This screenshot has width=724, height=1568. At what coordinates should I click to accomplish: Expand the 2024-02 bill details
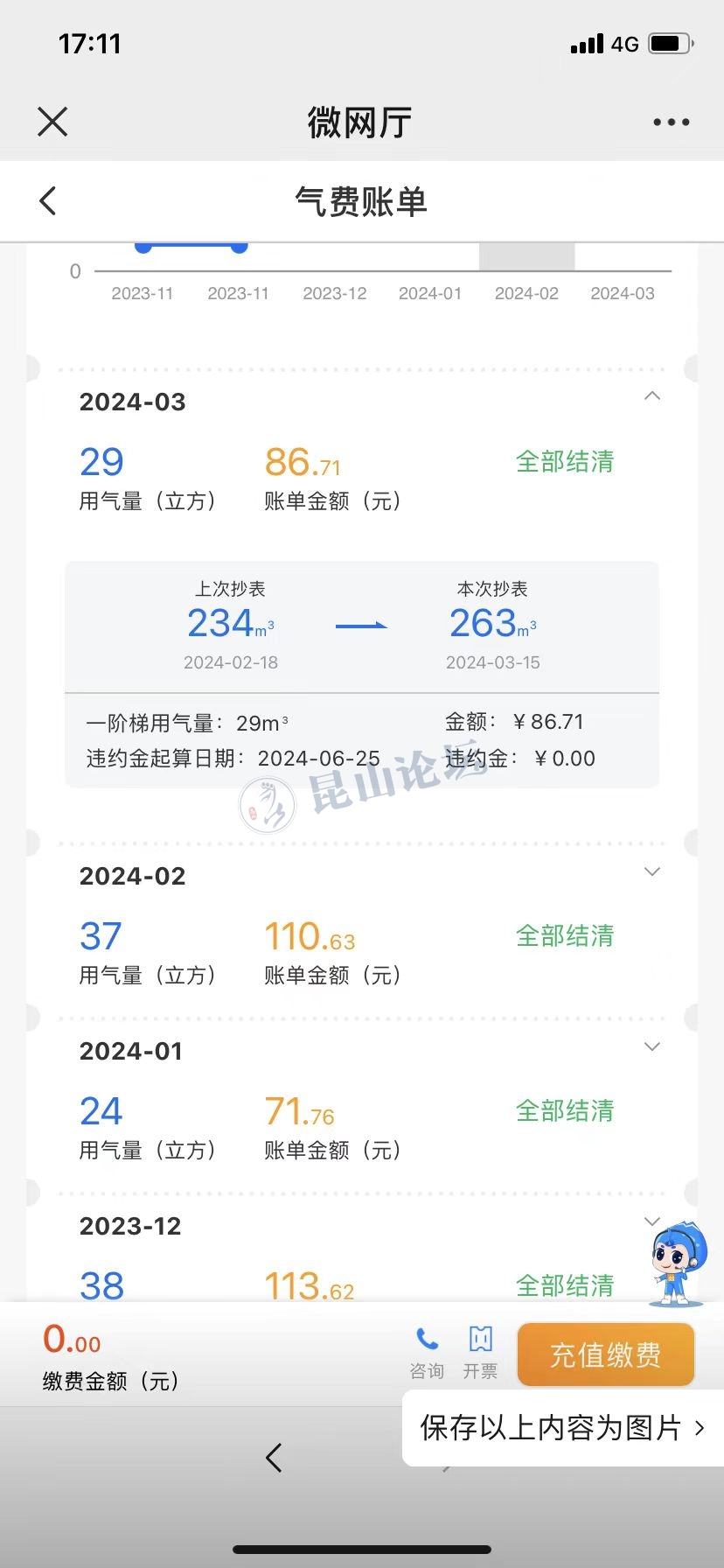[651, 871]
